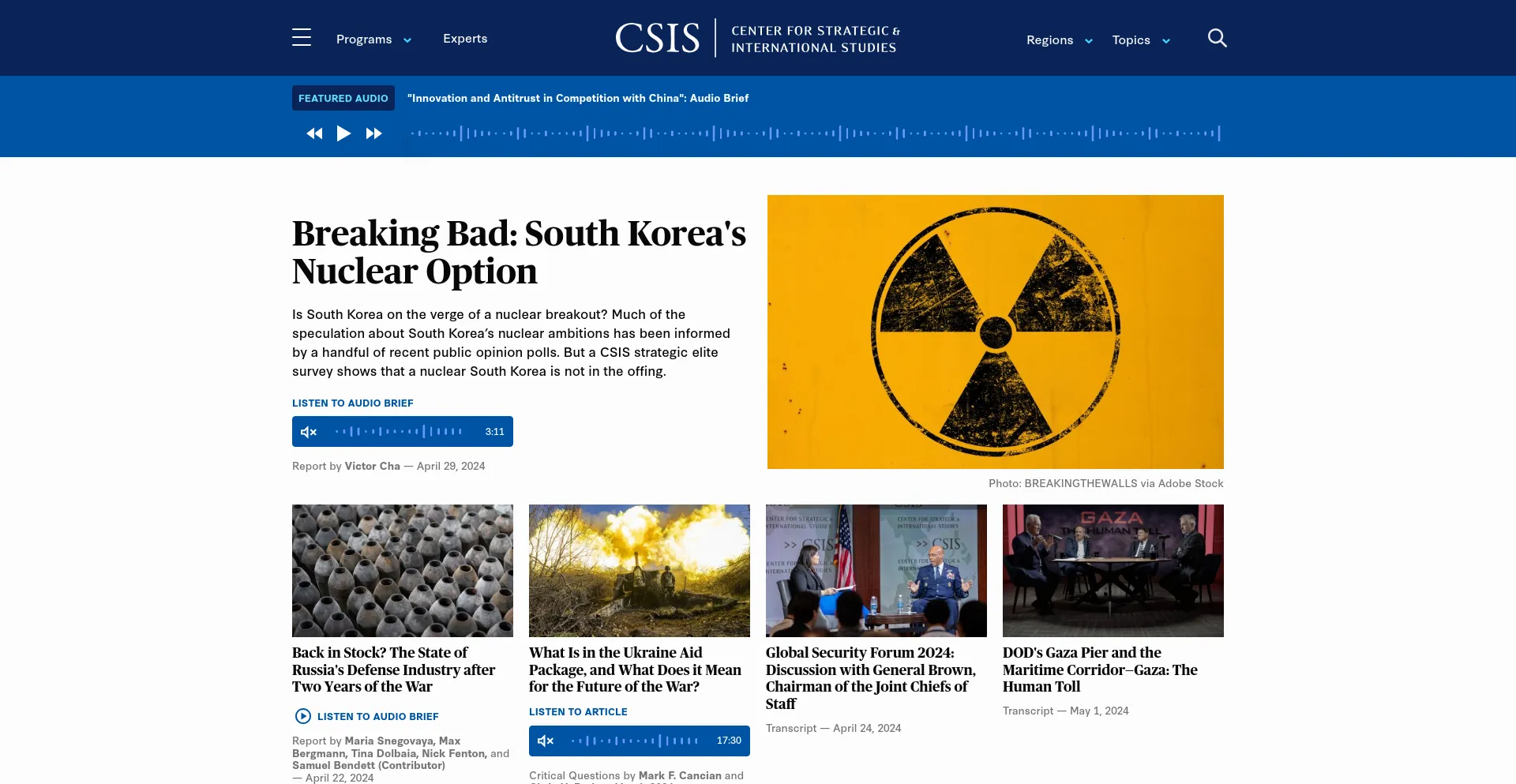
Task: Fast-forward the featured audio player
Action: coord(374,133)
